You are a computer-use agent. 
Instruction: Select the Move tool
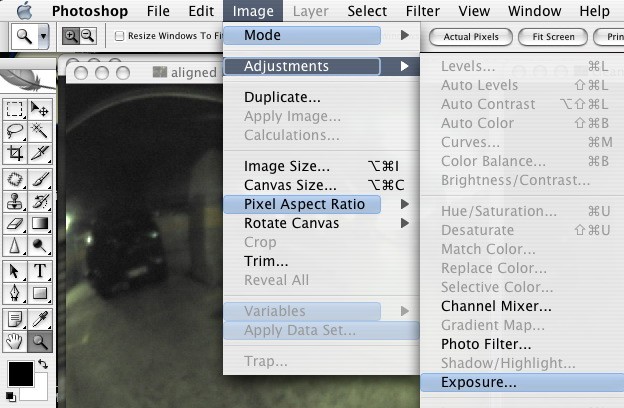click(40, 109)
